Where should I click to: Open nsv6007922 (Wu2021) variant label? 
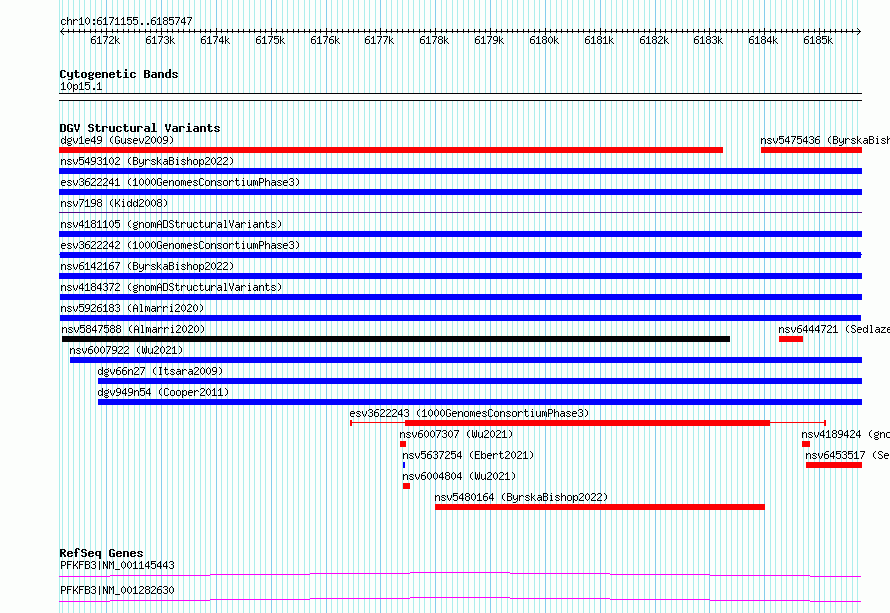[126, 350]
